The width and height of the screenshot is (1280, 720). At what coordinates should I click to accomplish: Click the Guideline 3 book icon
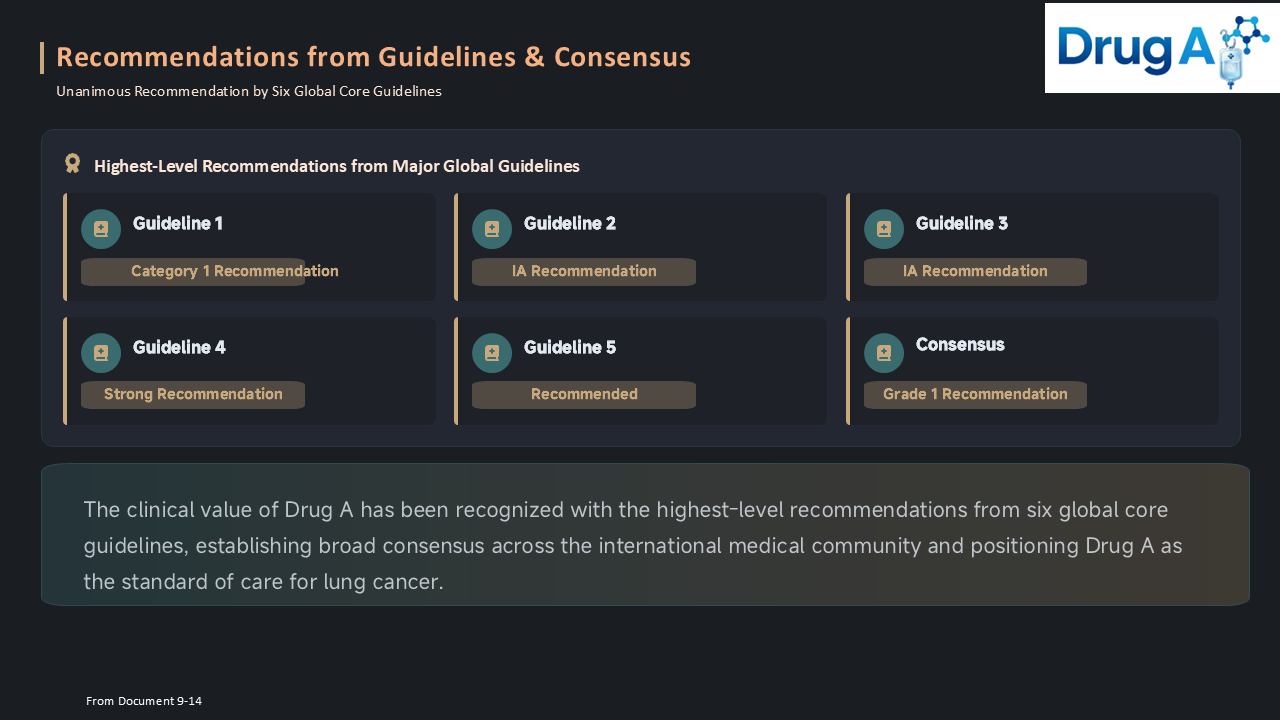(x=884, y=229)
